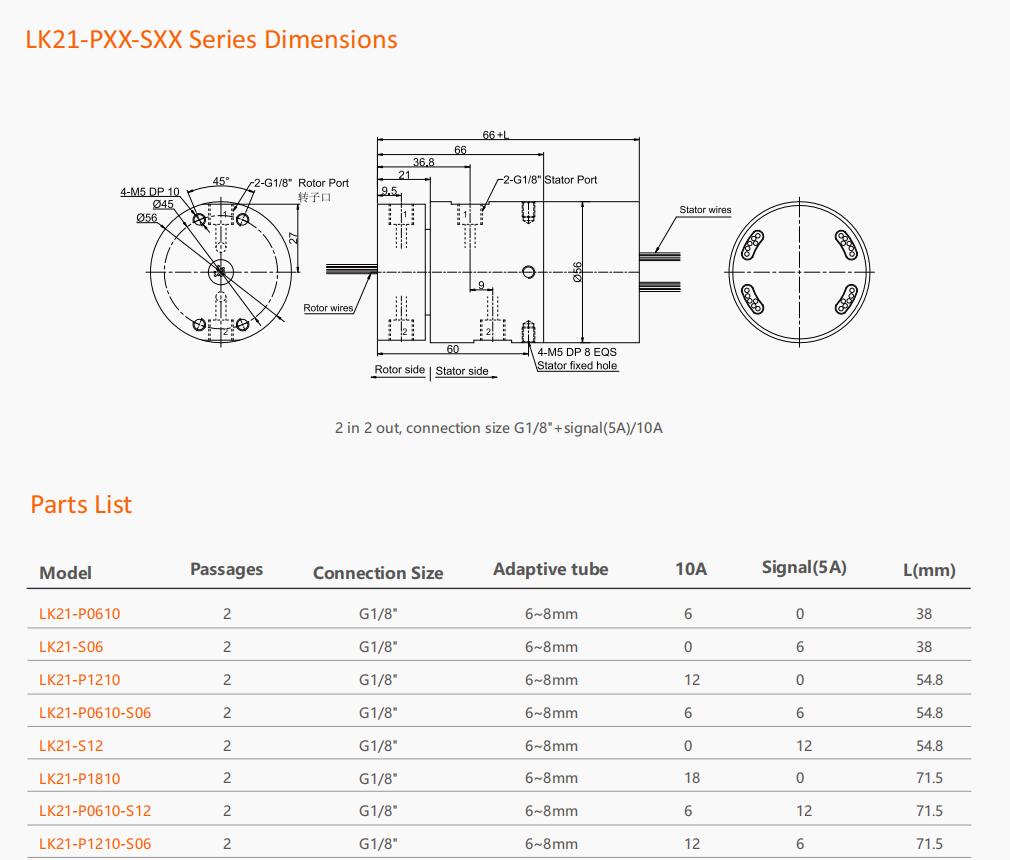Click the circular rotor front view drawing
Screen dimensions: 1010x860
point(220,272)
